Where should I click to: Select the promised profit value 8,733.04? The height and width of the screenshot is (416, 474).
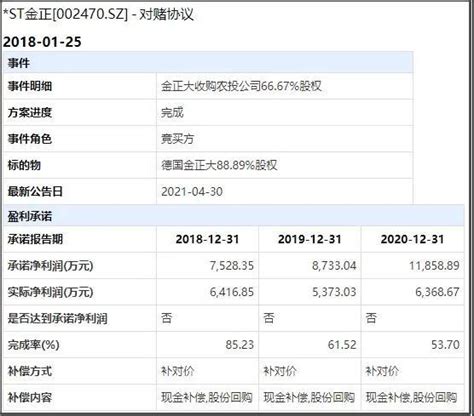[334, 266]
